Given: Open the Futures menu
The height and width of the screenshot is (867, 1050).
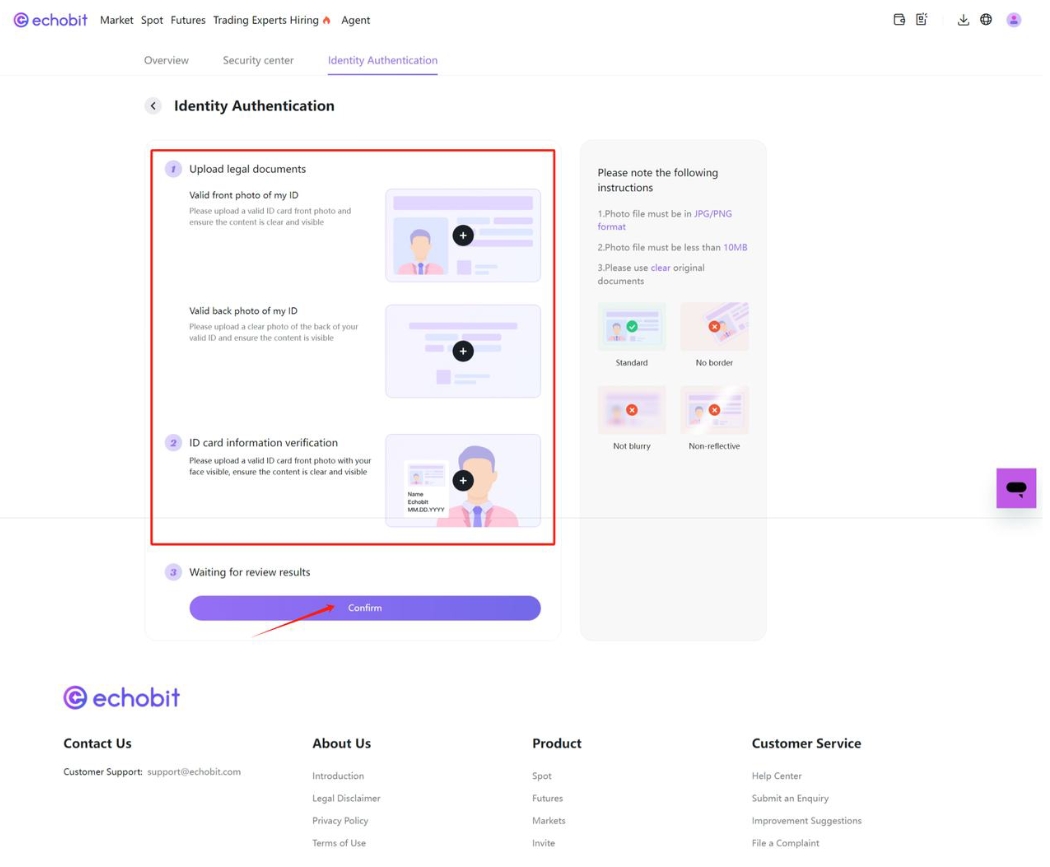Looking at the screenshot, I should [x=188, y=20].
